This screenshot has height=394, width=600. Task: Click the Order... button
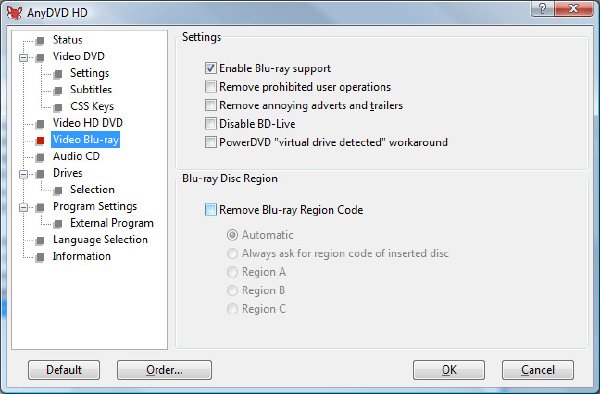165,370
